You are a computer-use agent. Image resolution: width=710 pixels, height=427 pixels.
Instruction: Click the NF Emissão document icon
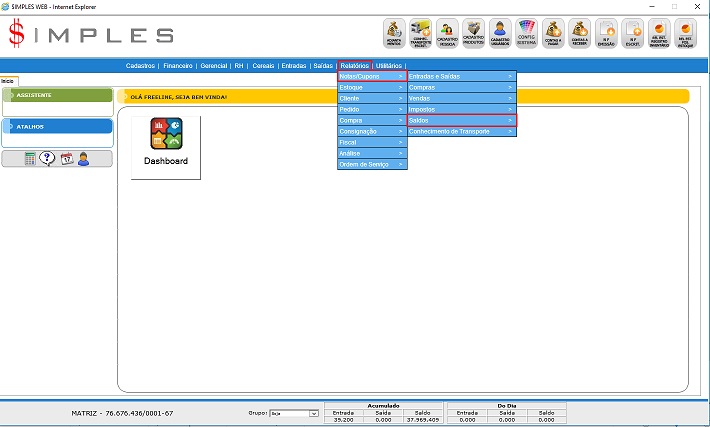[606, 34]
